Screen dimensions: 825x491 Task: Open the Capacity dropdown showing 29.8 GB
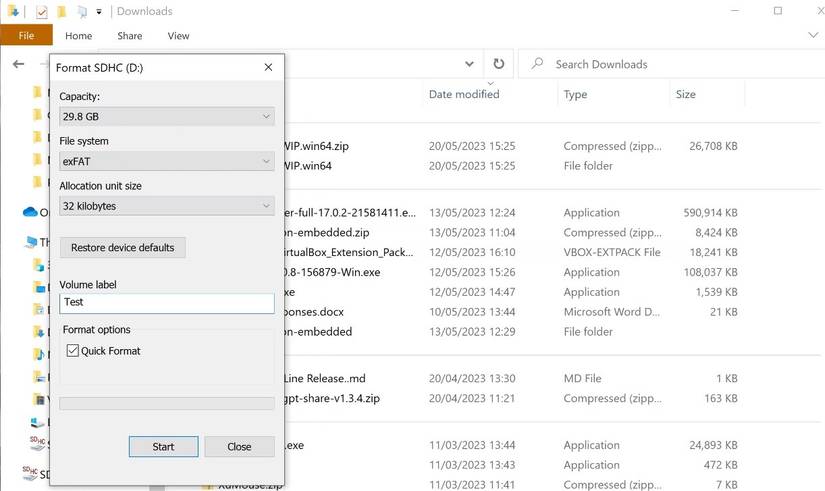click(167, 116)
